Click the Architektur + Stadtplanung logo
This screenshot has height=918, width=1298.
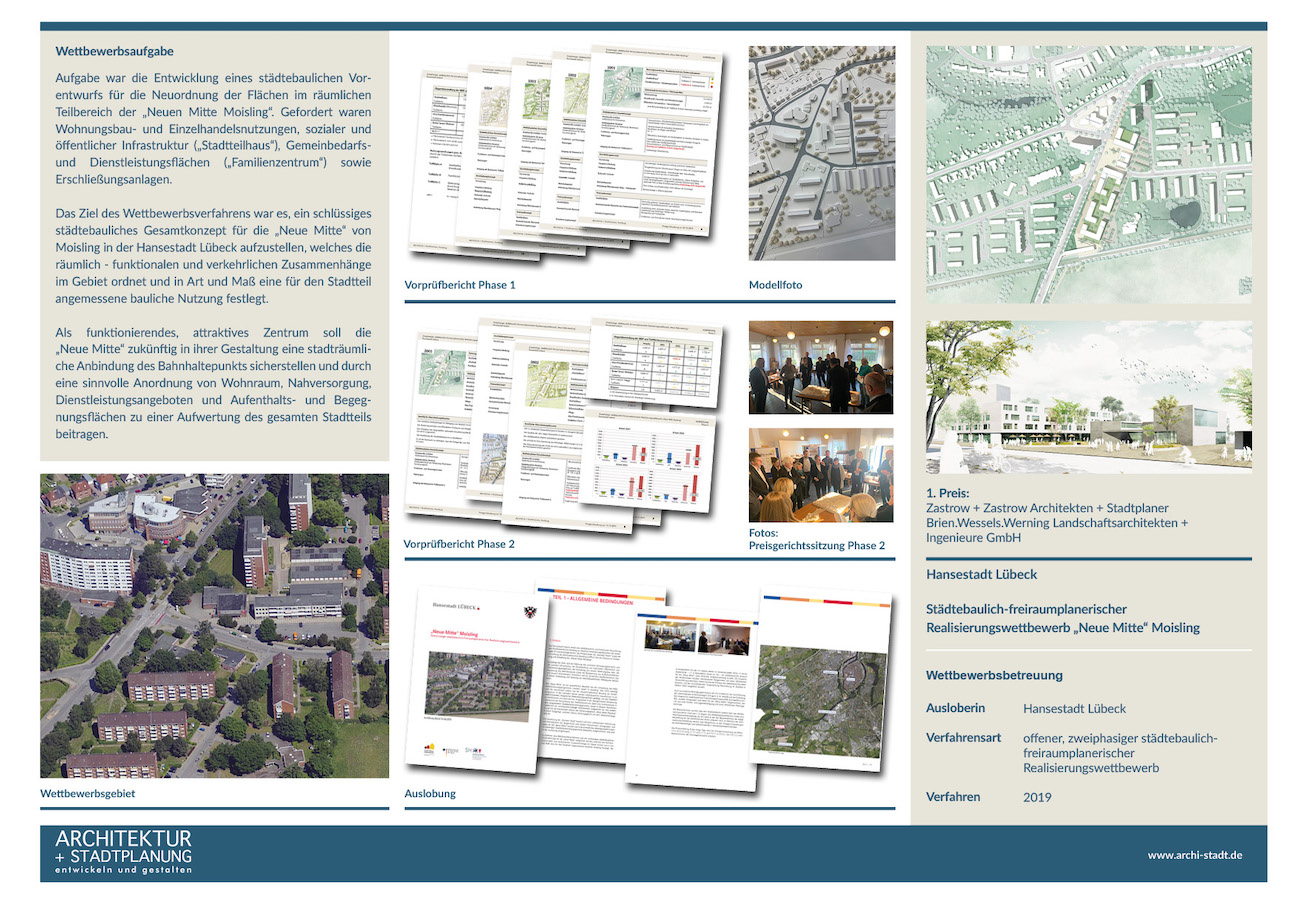[x=123, y=852]
